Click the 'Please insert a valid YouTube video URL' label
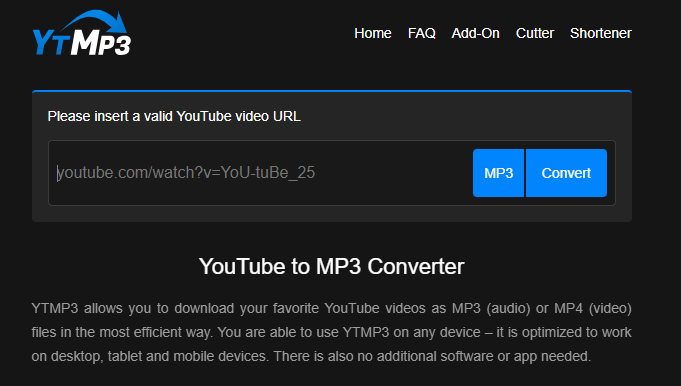Image resolution: width=681 pixels, height=386 pixels. [x=174, y=116]
